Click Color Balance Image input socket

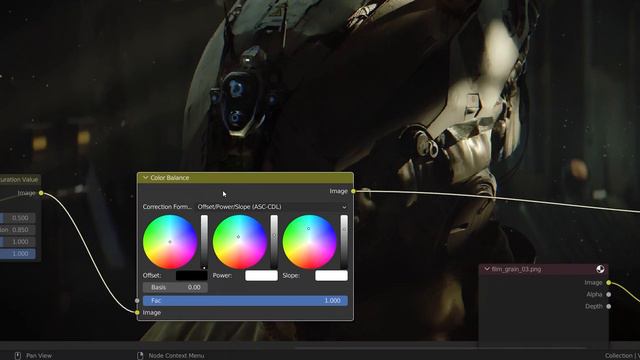click(137, 313)
